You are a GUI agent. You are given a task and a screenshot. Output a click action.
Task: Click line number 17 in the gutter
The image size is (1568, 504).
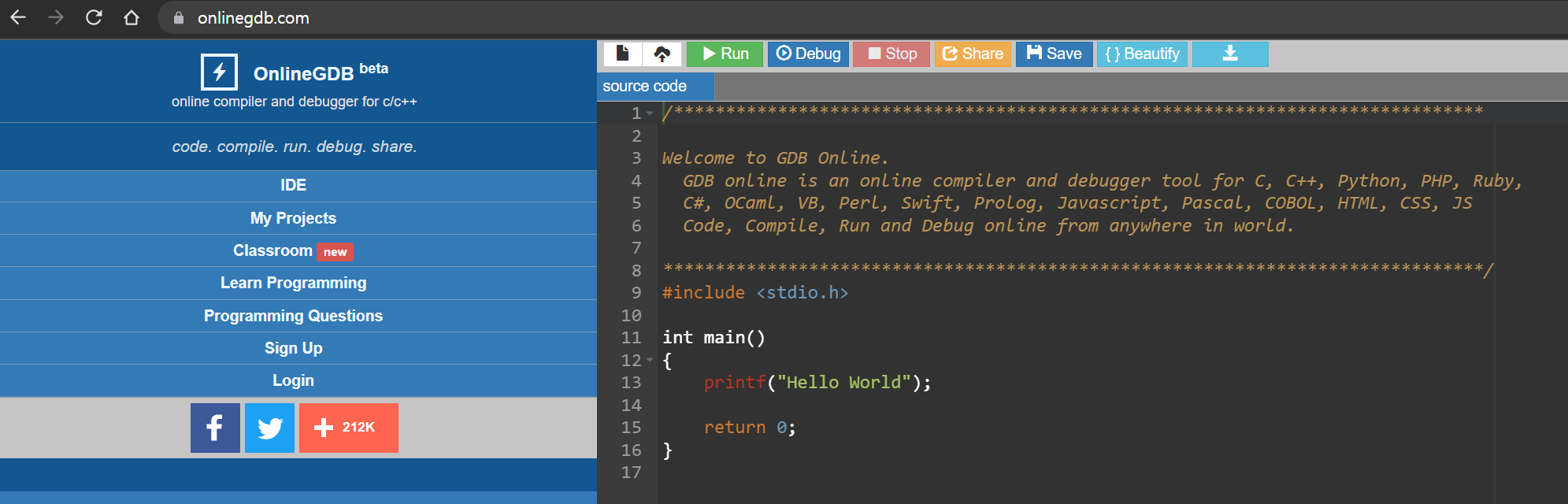click(x=631, y=472)
